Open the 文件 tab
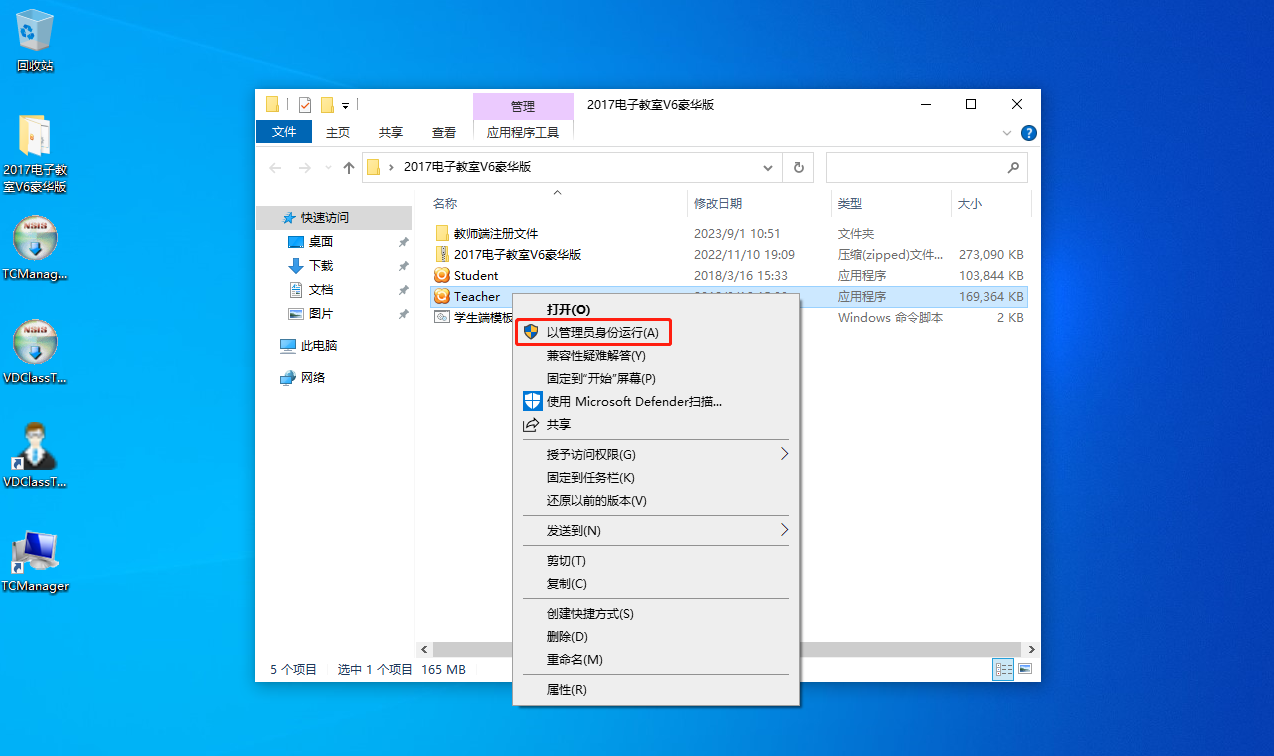Screen dimensions: 1274x756 point(285,132)
